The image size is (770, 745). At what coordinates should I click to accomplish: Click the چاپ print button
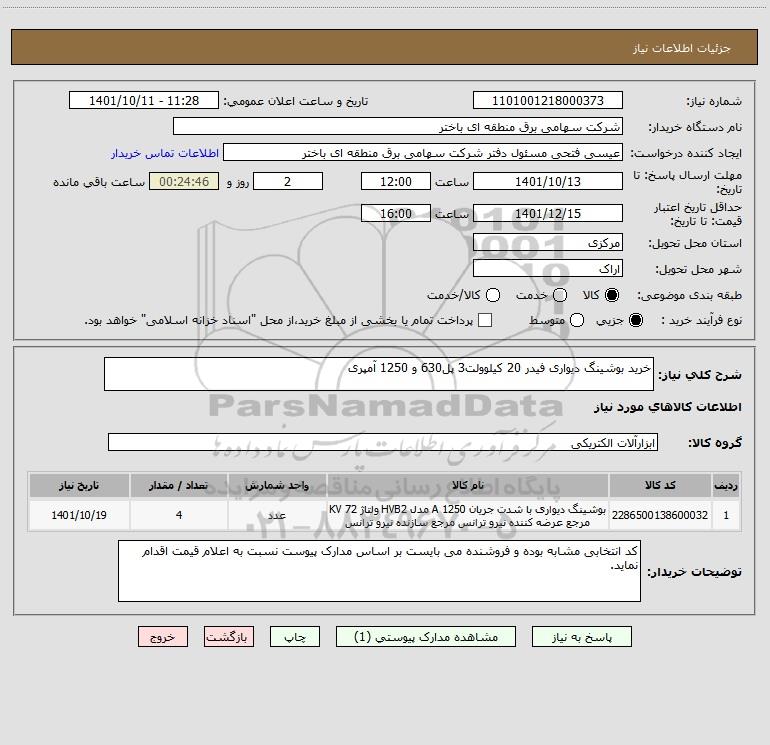295,637
